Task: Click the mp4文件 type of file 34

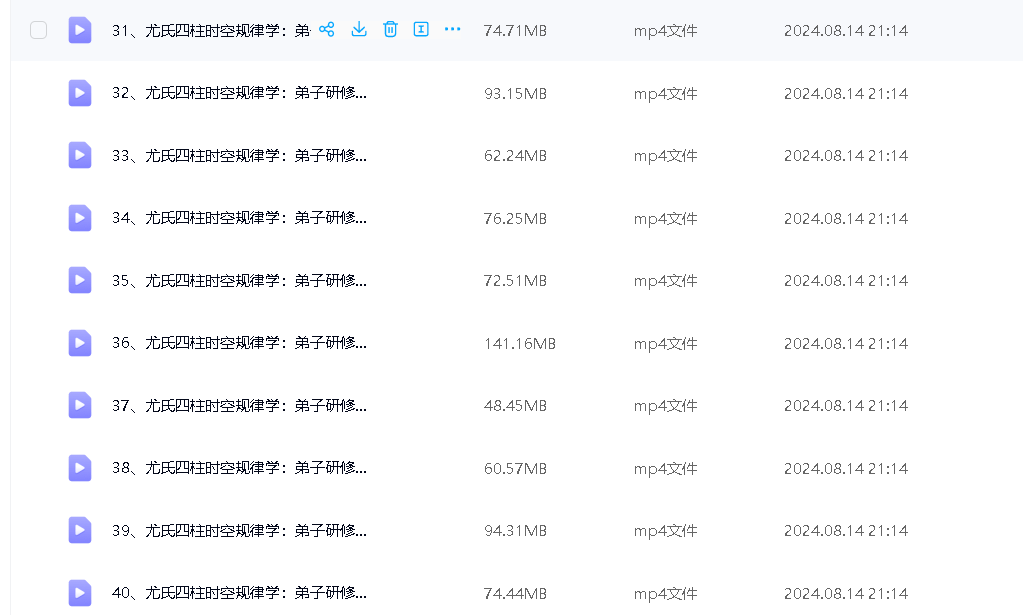Action: pyautogui.click(x=665, y=219)
